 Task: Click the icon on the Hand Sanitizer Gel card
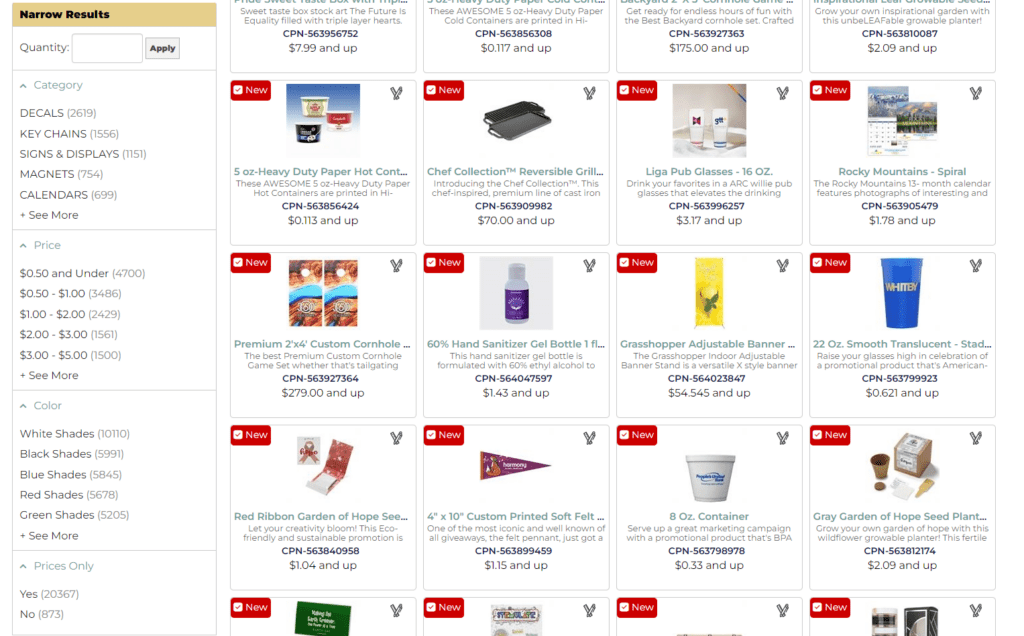(x=590, y=266)
